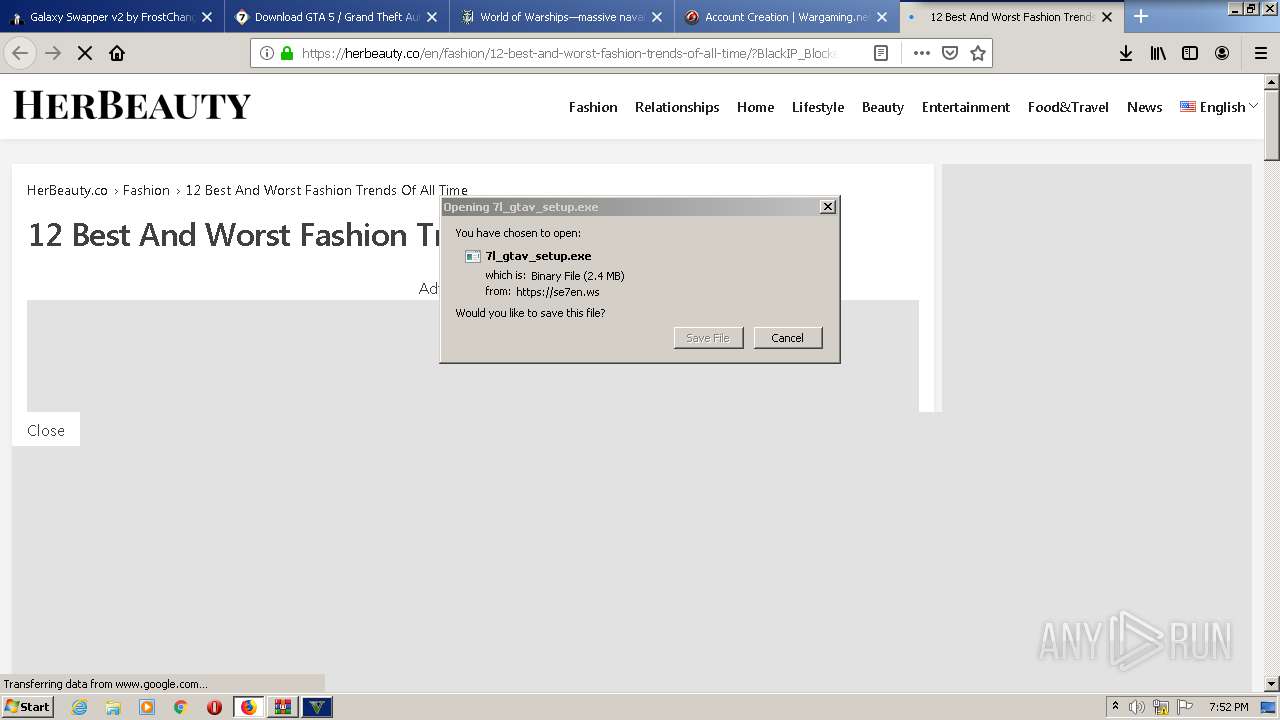The image size is (1280, 720).
Task: Click 7l_gtav_setup.exe file icon in dialog
Action: (x=473, y=256)
